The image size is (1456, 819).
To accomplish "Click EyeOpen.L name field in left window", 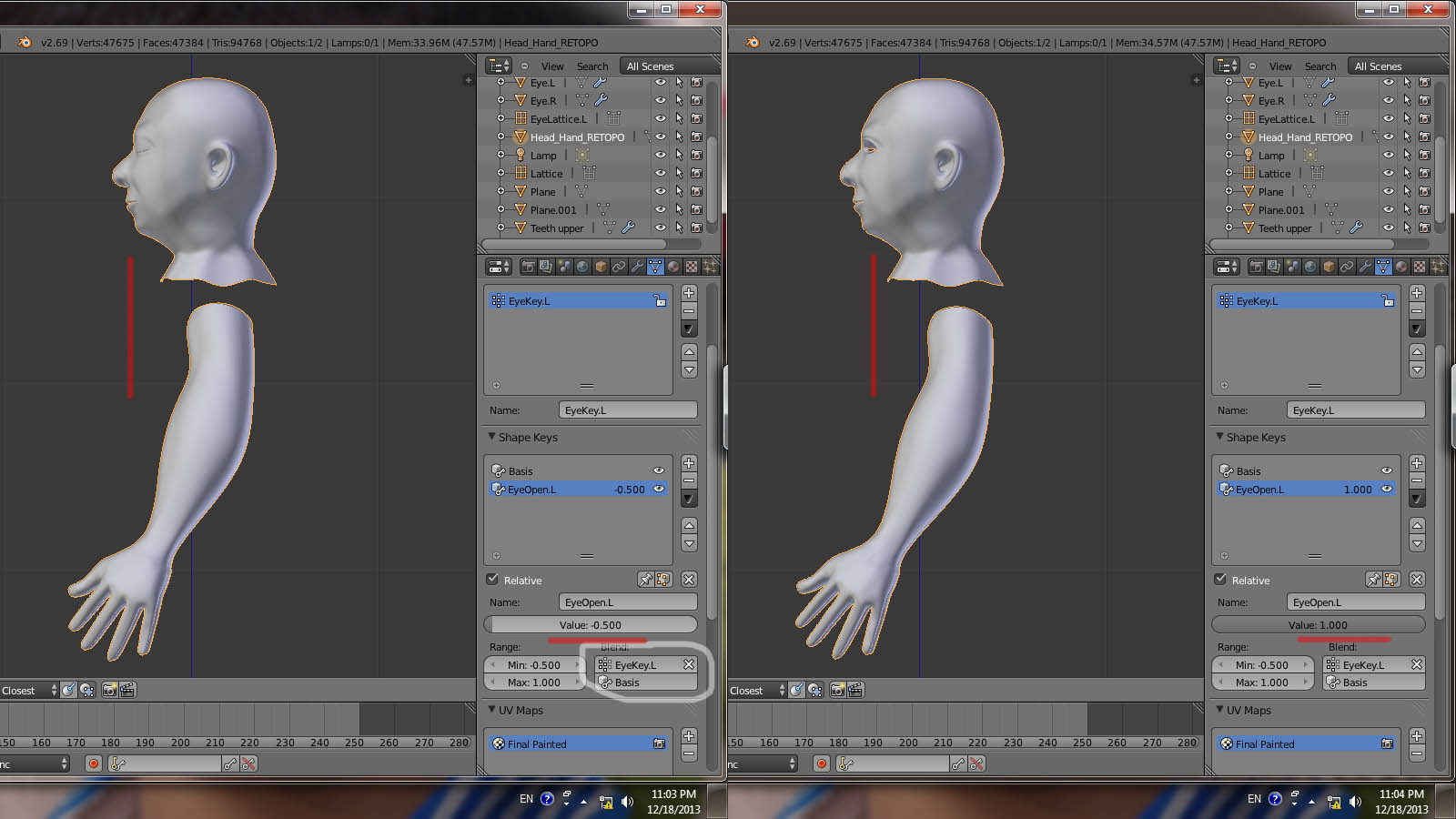I will 628,602.
